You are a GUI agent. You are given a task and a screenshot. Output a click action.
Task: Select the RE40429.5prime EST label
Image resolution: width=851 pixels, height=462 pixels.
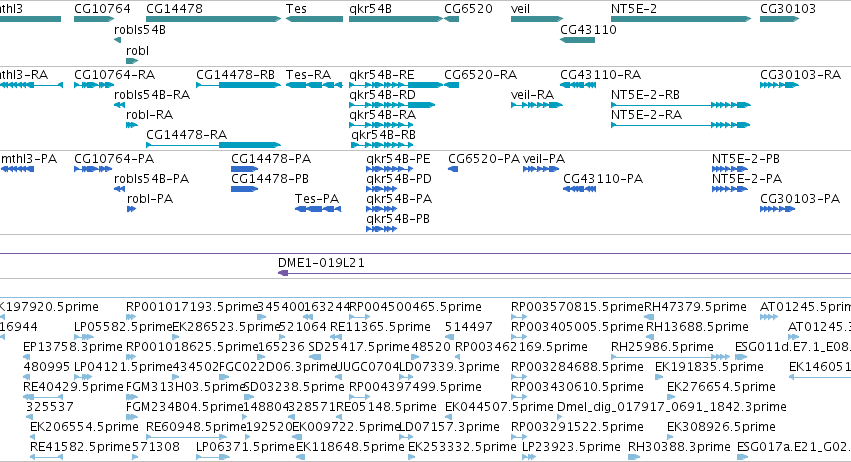click(73, 387)
